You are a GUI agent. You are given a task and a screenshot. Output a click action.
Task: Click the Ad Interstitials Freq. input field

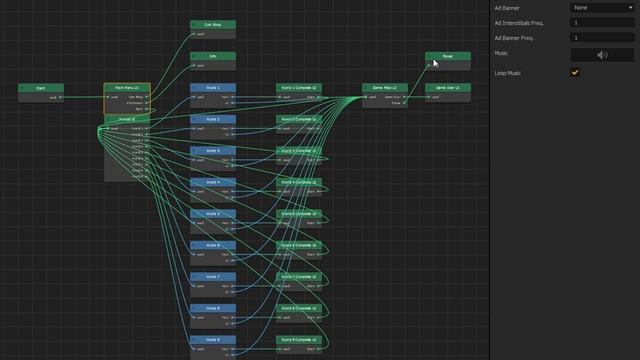(602, 22)
